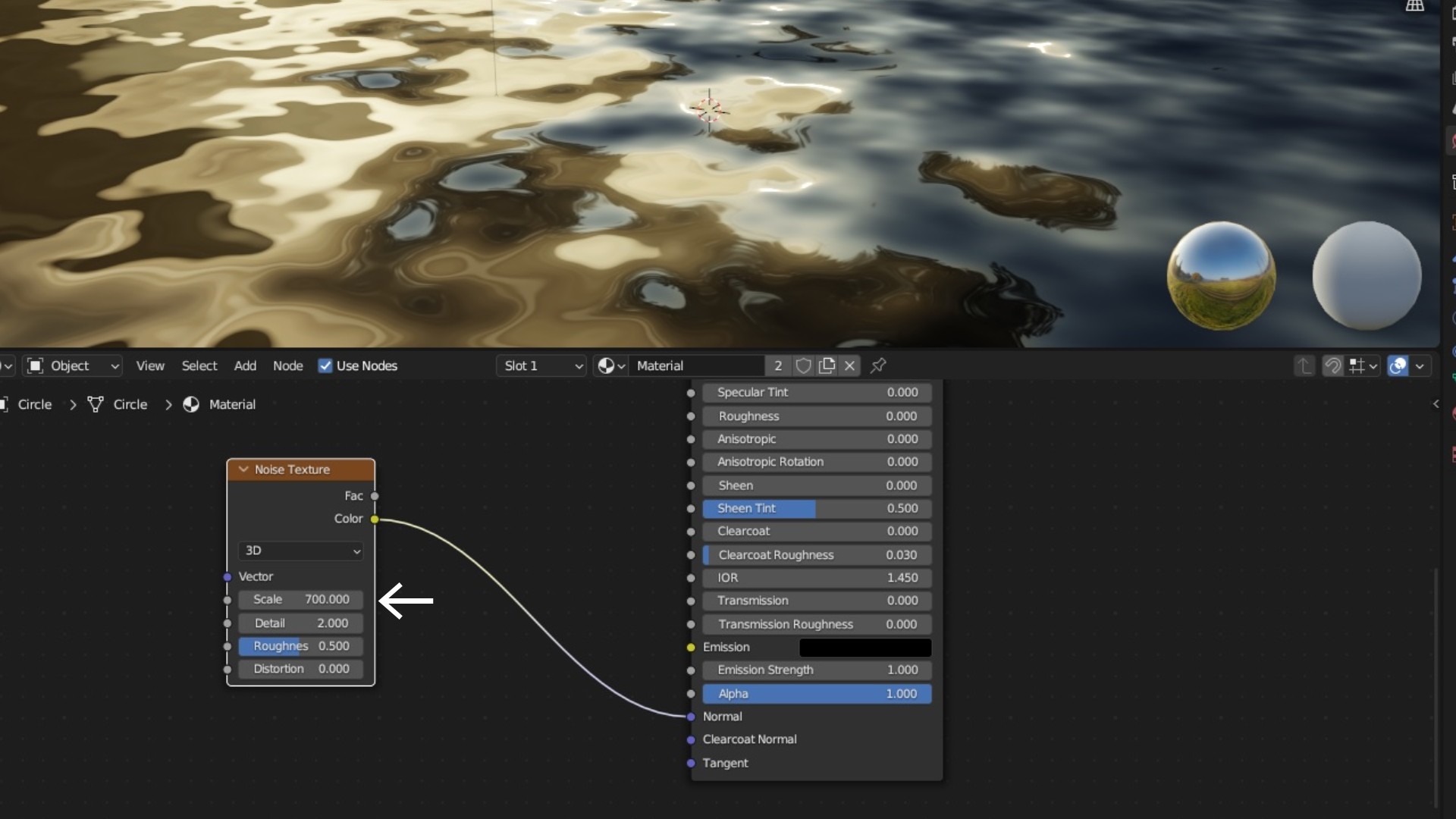Click the Circle object breadcrumb

point(35,404)
